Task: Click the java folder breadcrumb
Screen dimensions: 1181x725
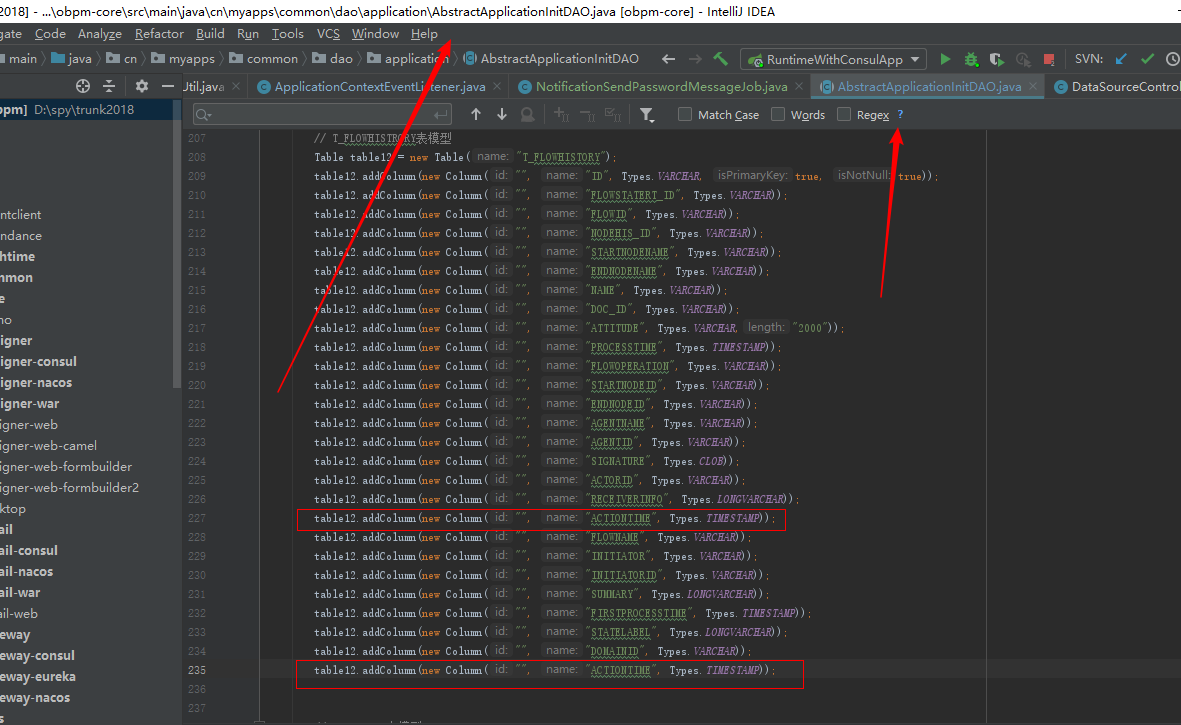Action: click(x=72, y=59)
